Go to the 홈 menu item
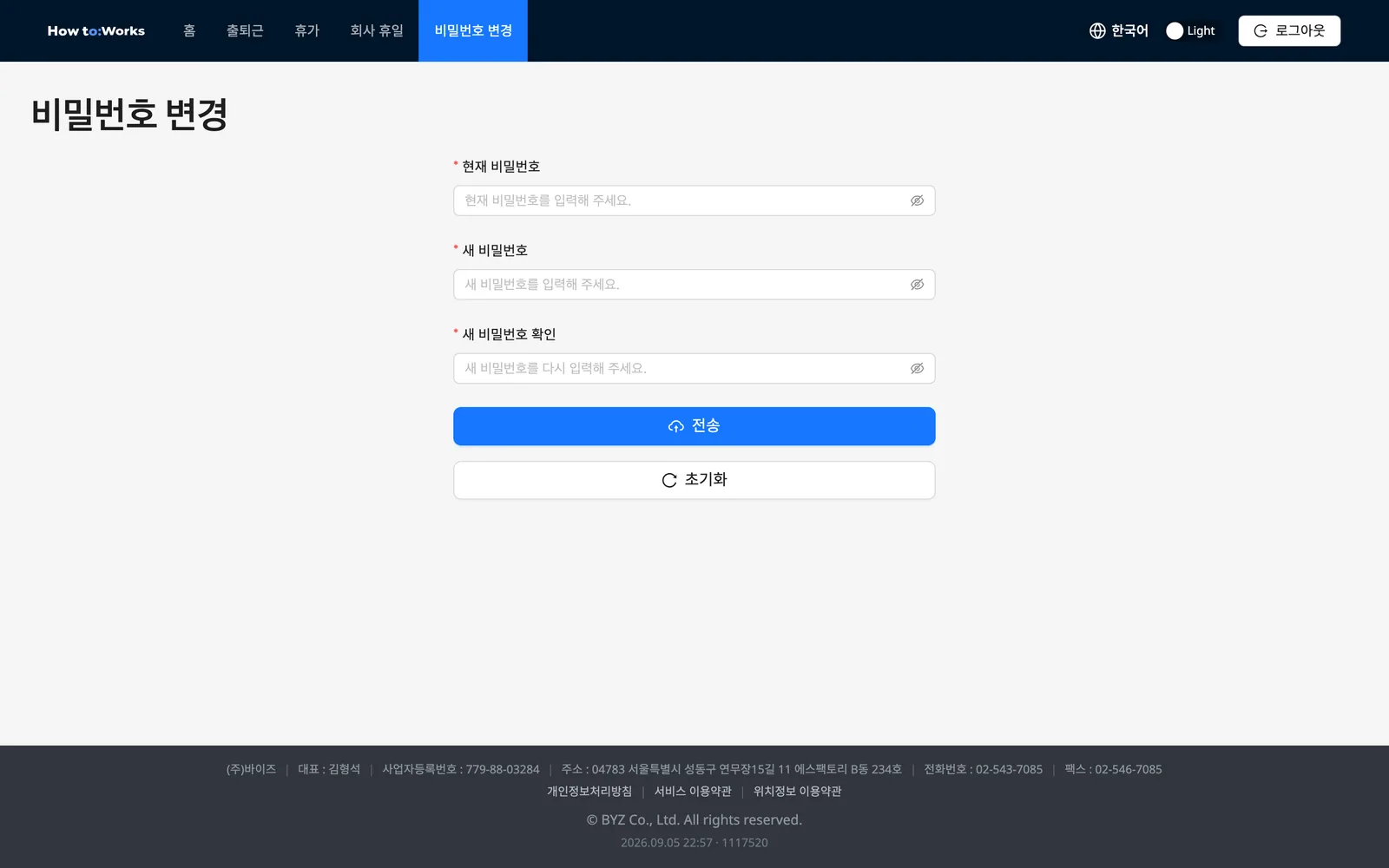 (189, 30)
